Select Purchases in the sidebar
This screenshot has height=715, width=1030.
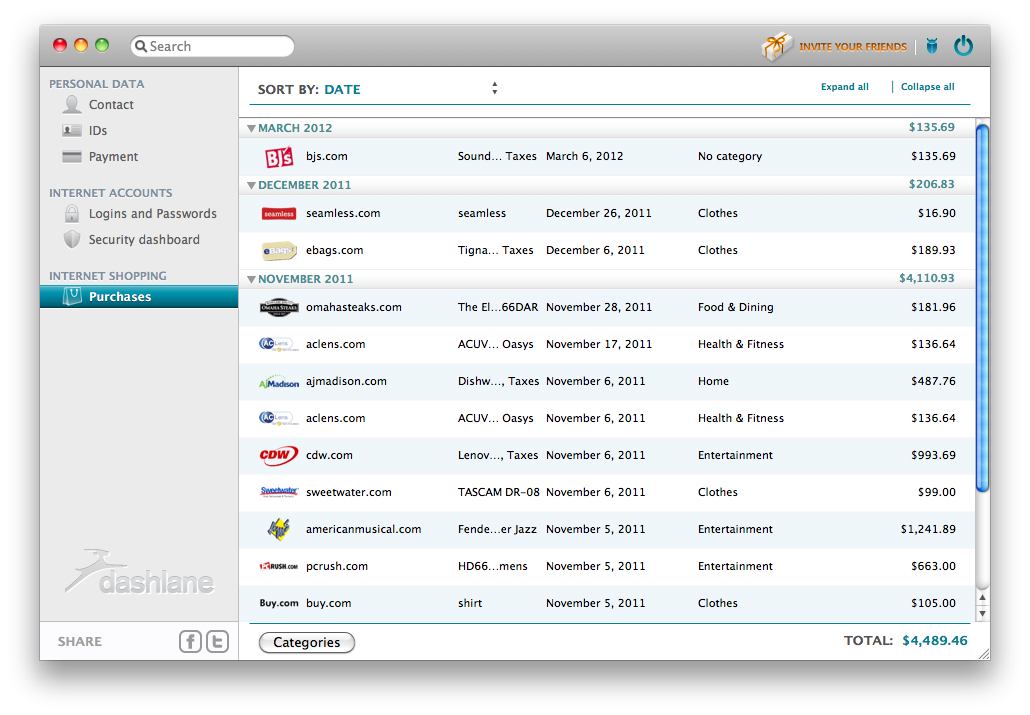(x=139, y=296)
